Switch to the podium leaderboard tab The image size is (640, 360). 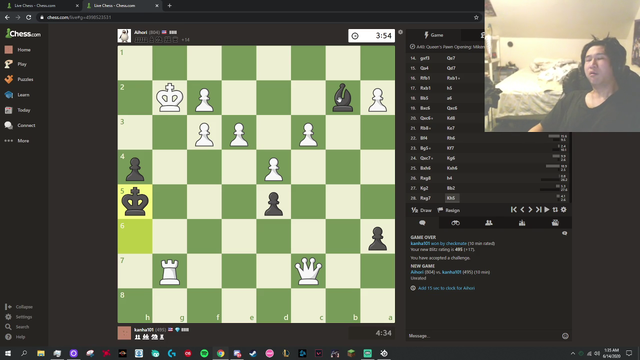(x=522, y=223)
